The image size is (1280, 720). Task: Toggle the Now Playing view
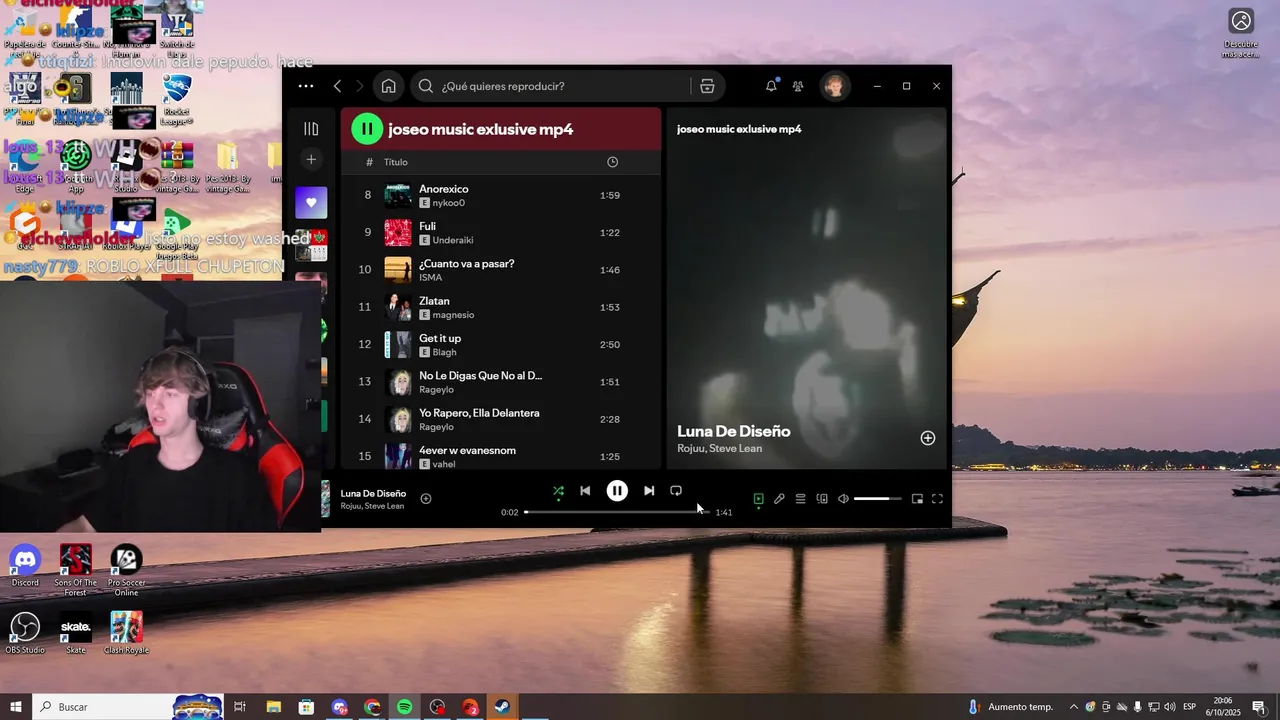(x=758, y=499)
